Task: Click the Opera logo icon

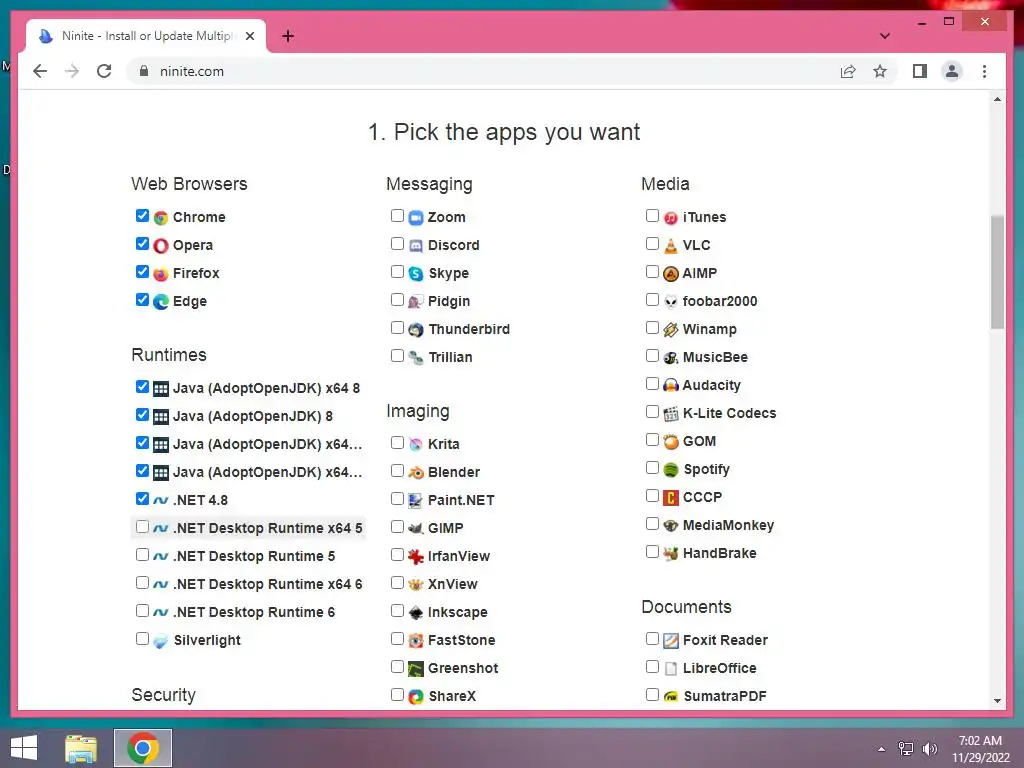Action: click(161, 246)
